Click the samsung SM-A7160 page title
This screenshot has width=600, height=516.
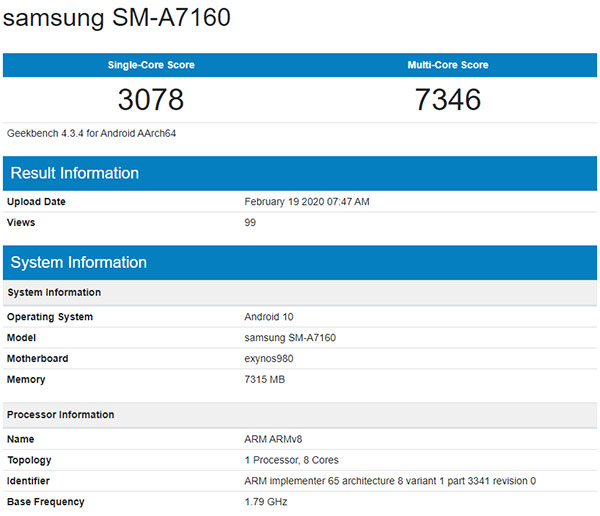(x=117, y=18)
